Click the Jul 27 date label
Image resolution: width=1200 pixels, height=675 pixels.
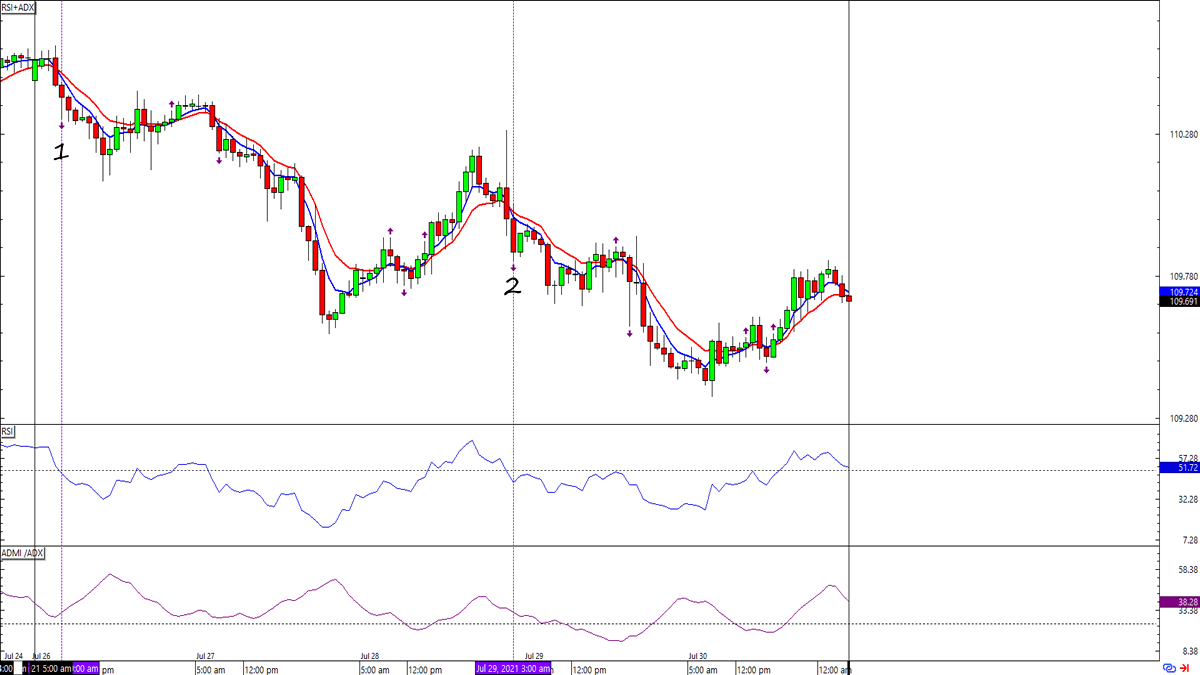pyautogui.click(x=206, y=657)
